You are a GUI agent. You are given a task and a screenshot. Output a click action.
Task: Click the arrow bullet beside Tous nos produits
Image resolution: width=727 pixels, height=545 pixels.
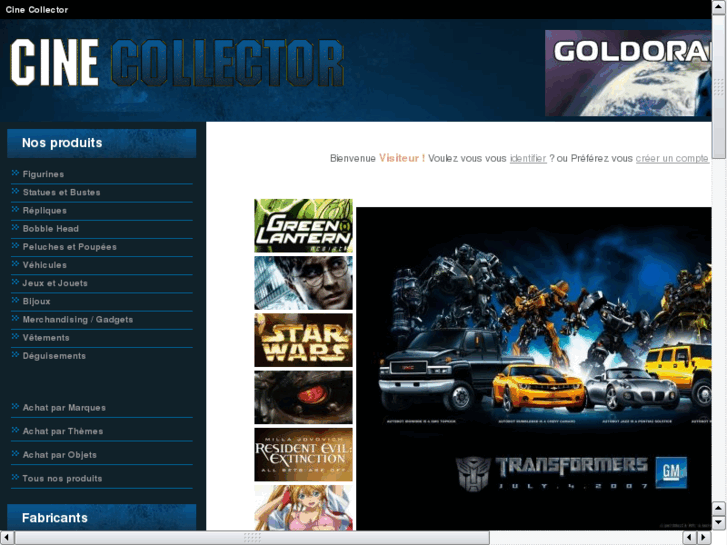[15, 478]
